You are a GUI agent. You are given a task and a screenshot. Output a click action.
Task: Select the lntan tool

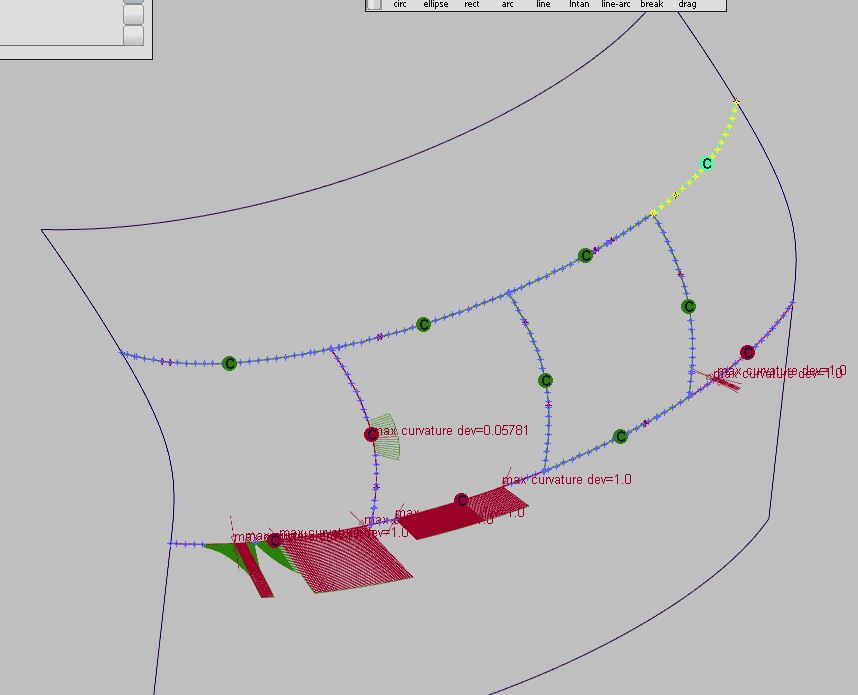tap(579, 4)
